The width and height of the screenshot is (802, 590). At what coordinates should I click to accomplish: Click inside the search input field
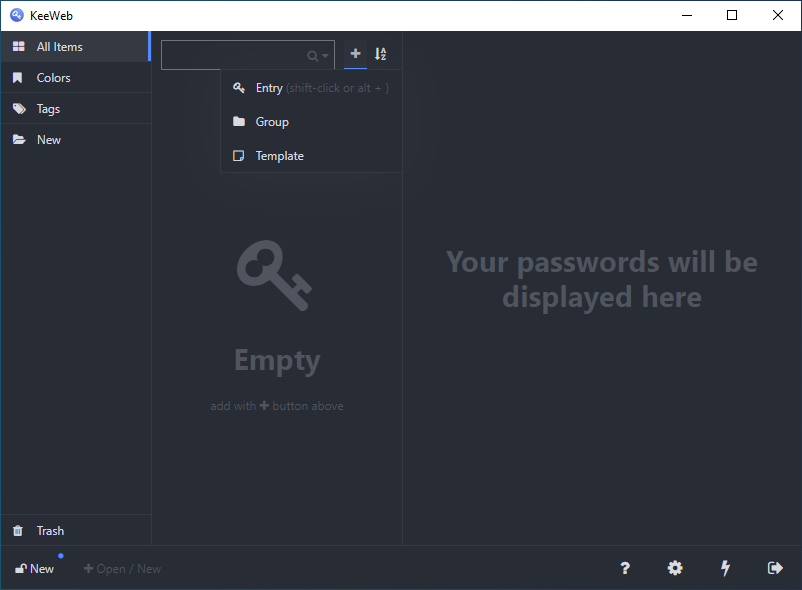[240, 54]
